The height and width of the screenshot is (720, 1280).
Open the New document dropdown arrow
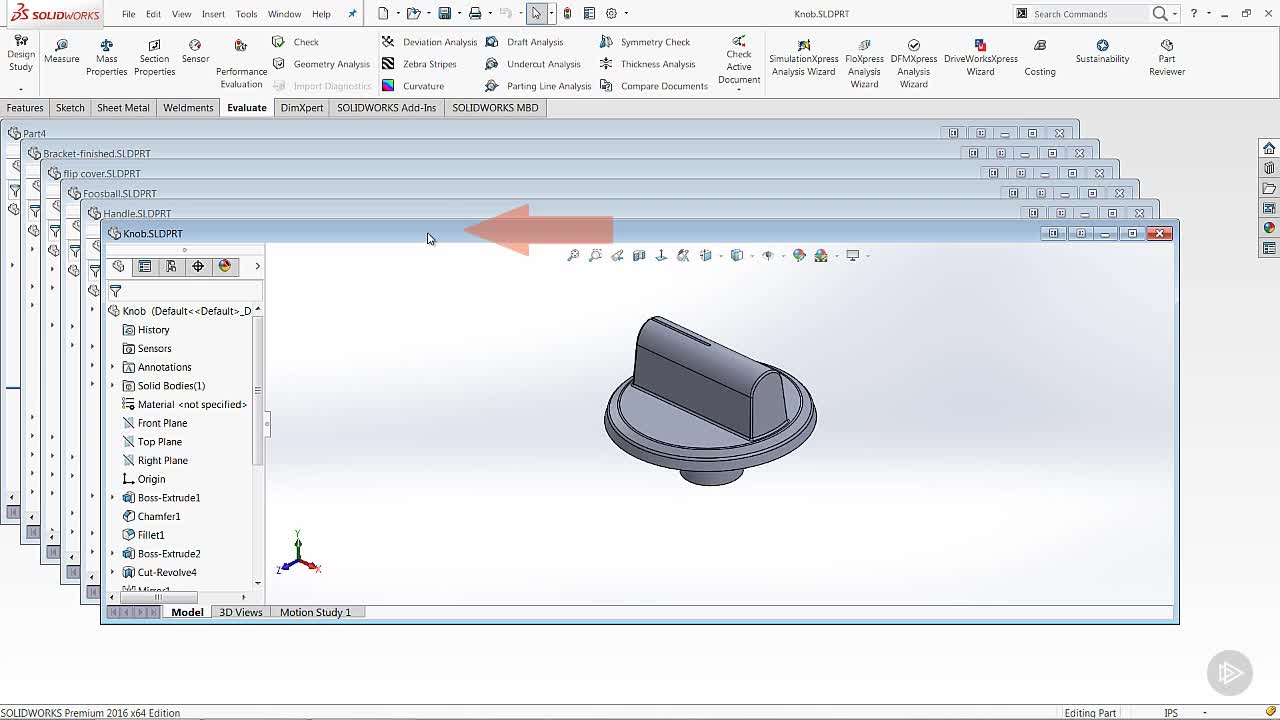coord(397,14)
